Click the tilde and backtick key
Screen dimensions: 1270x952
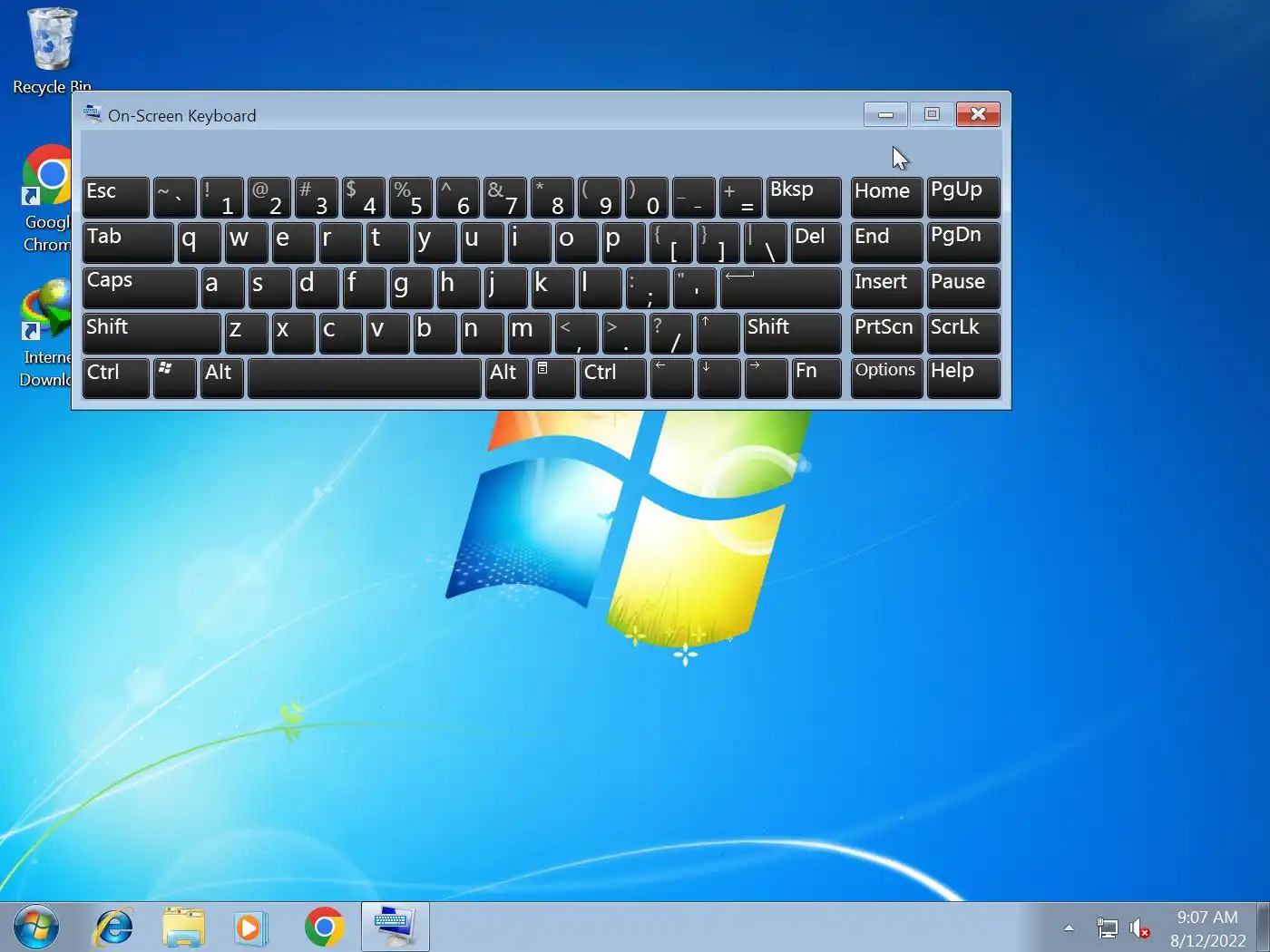coord(174,197)
